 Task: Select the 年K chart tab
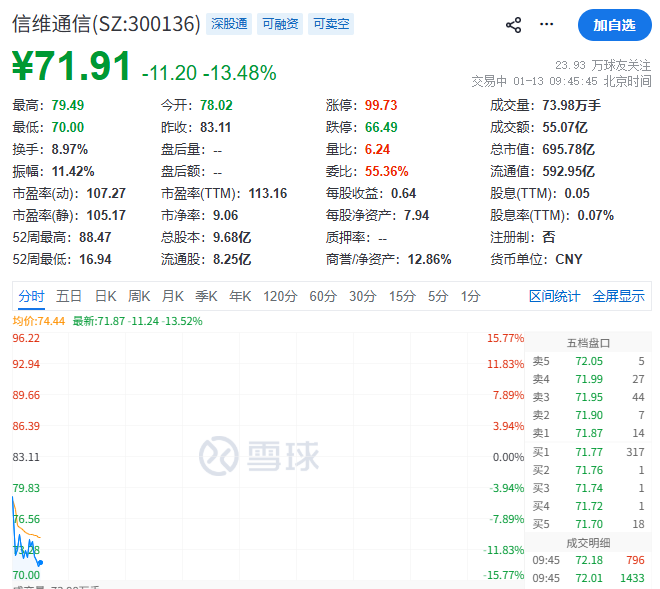[x=240, y=296]
